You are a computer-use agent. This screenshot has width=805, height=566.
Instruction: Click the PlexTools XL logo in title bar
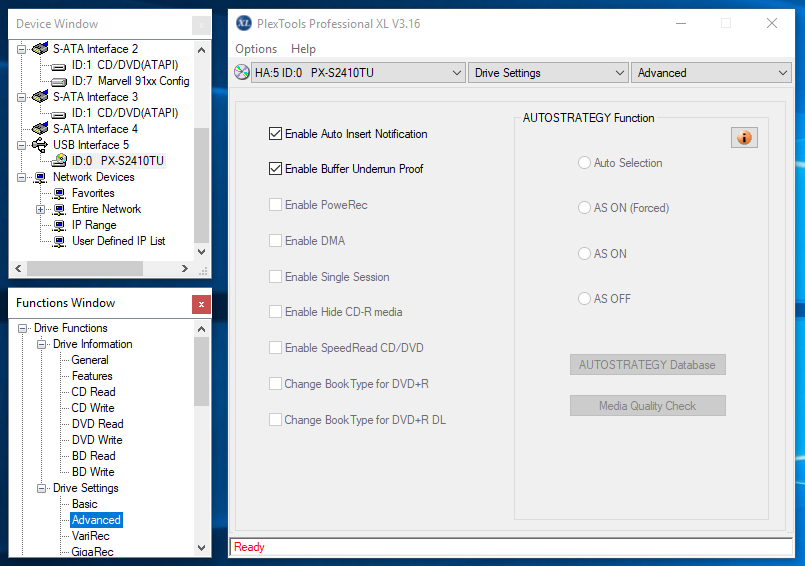[244, 23]
